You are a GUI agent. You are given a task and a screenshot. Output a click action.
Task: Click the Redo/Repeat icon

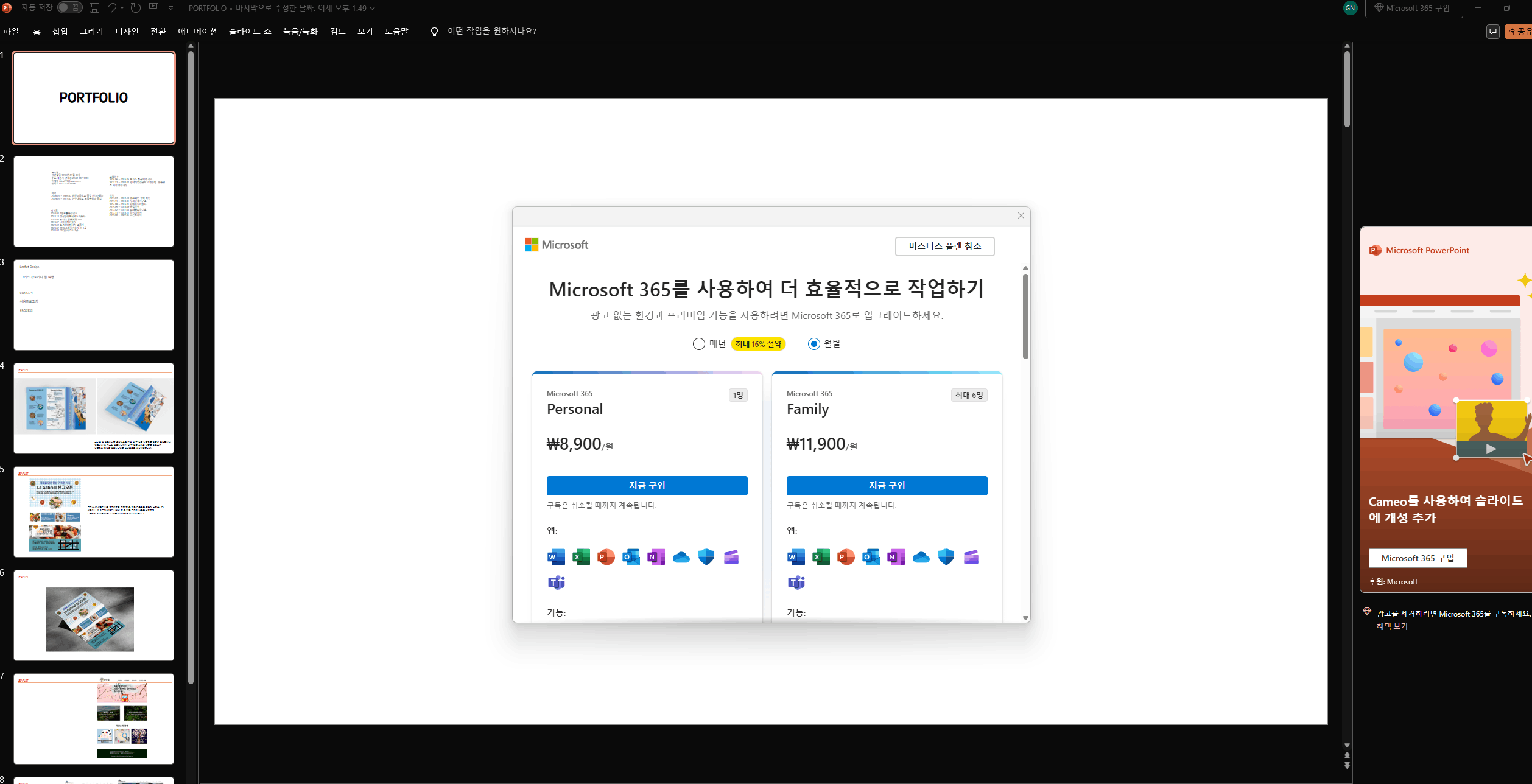136,8
